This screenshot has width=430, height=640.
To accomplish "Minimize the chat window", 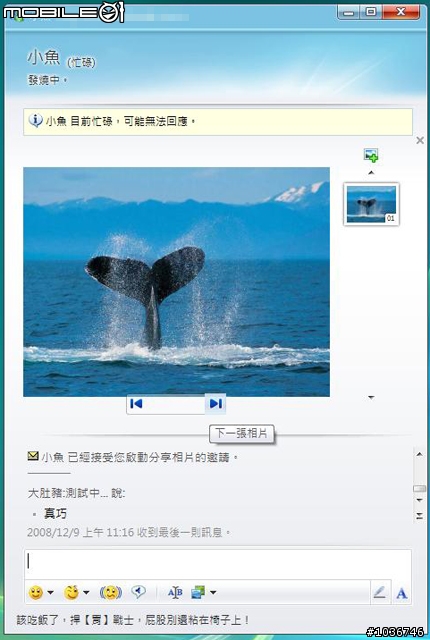I will (349, 12).
